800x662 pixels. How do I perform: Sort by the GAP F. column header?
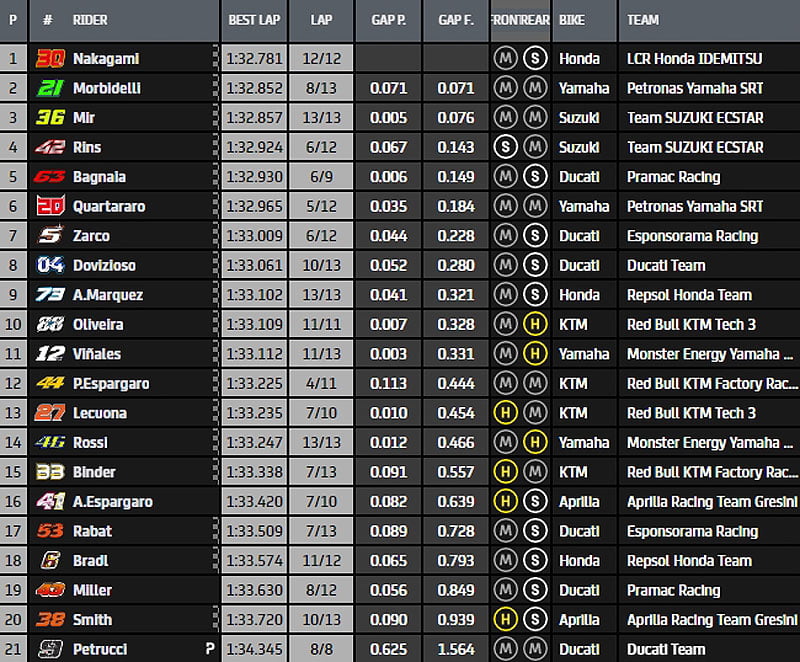coord(455,19)
